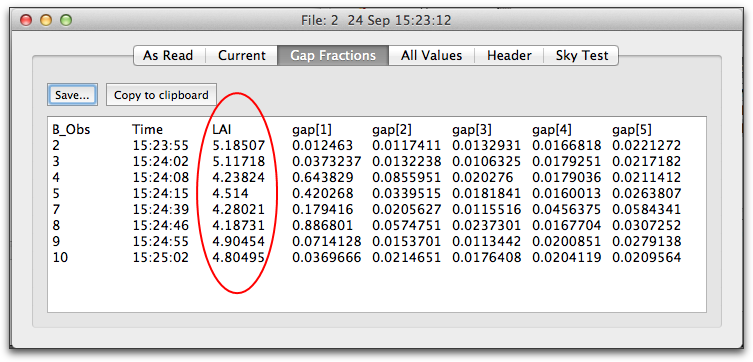This screenshot has height=362, width=753.
Task: Open the Header tab
Action: pos(509,56)
